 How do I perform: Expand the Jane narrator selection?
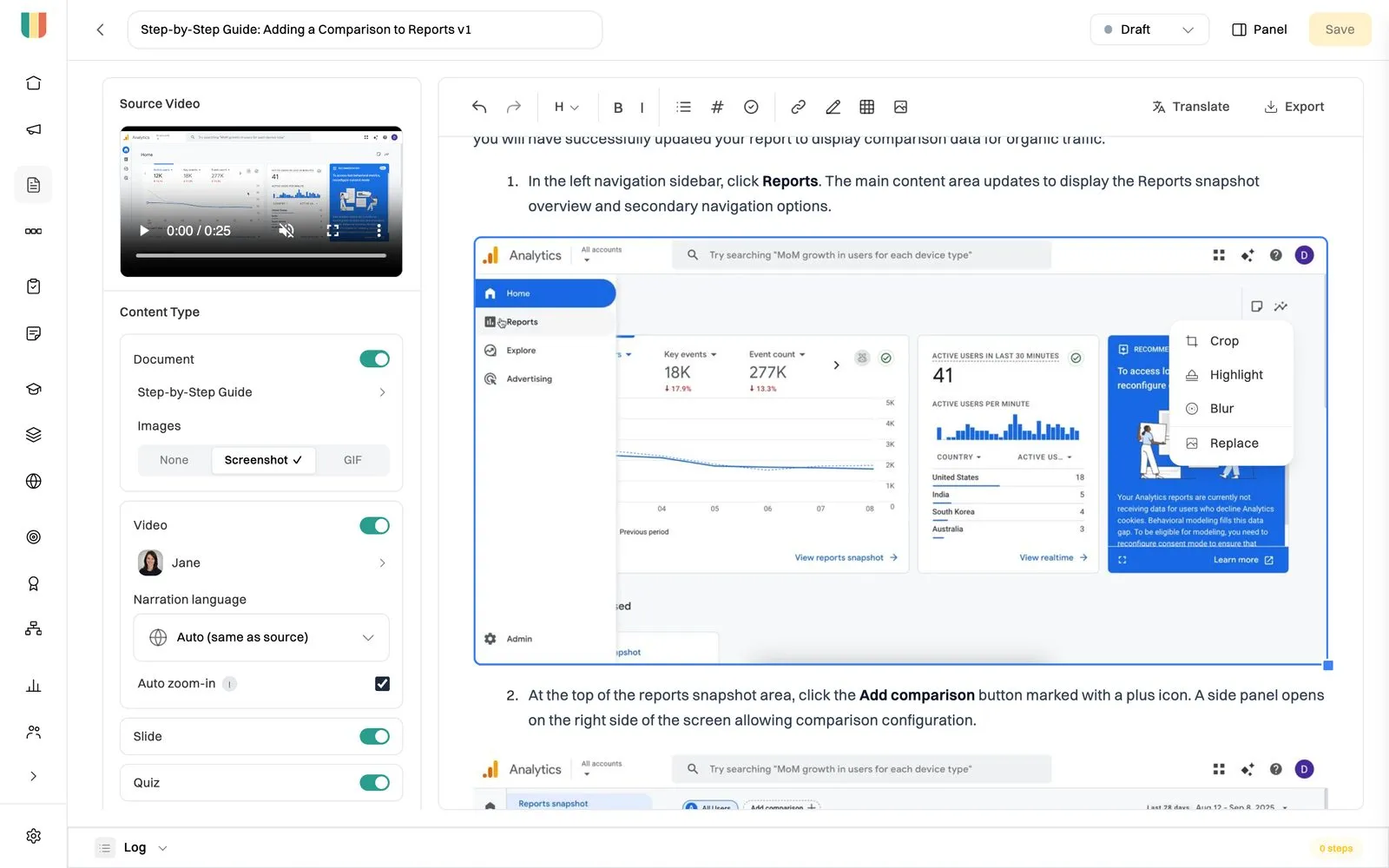(261, 562)
